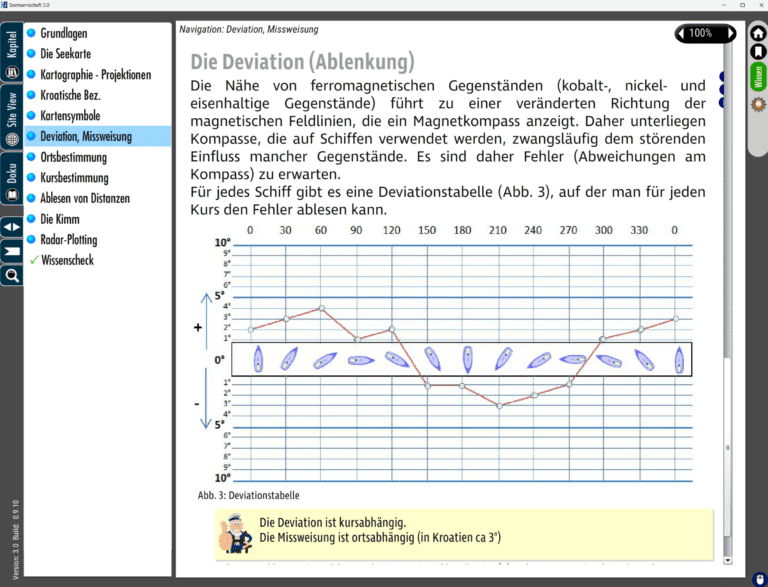Open the Site View side tab
The width and height of the screenshot is (768, 587).
coord(12,118)
